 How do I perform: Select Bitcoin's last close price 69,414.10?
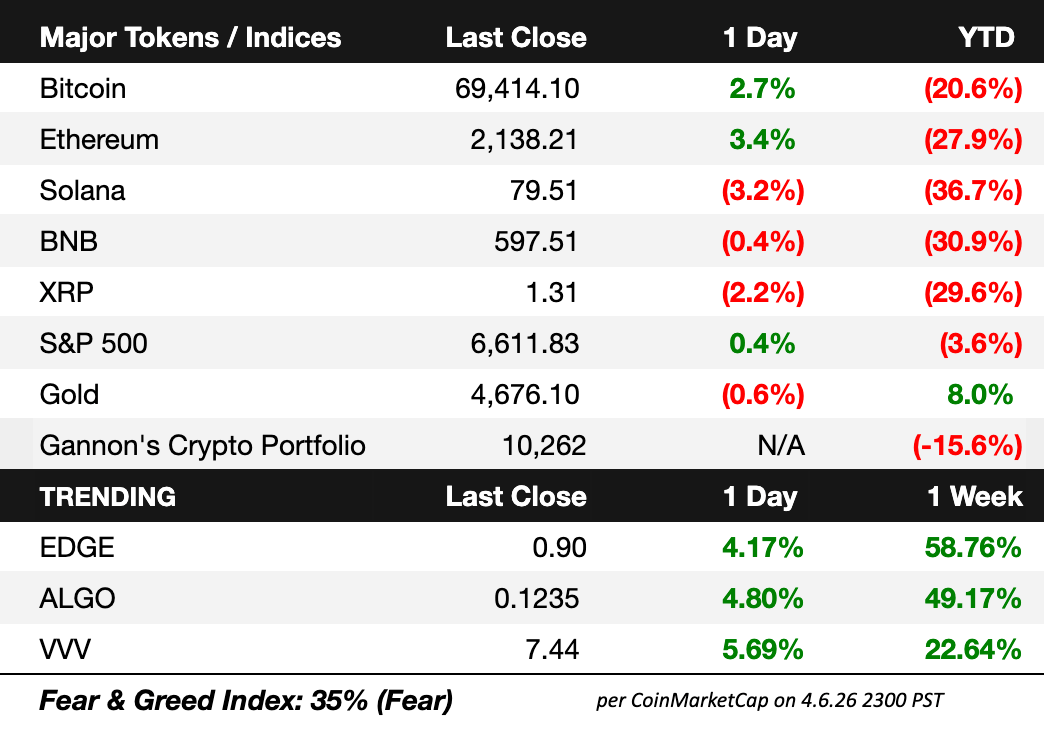click(x=517, y=89)
